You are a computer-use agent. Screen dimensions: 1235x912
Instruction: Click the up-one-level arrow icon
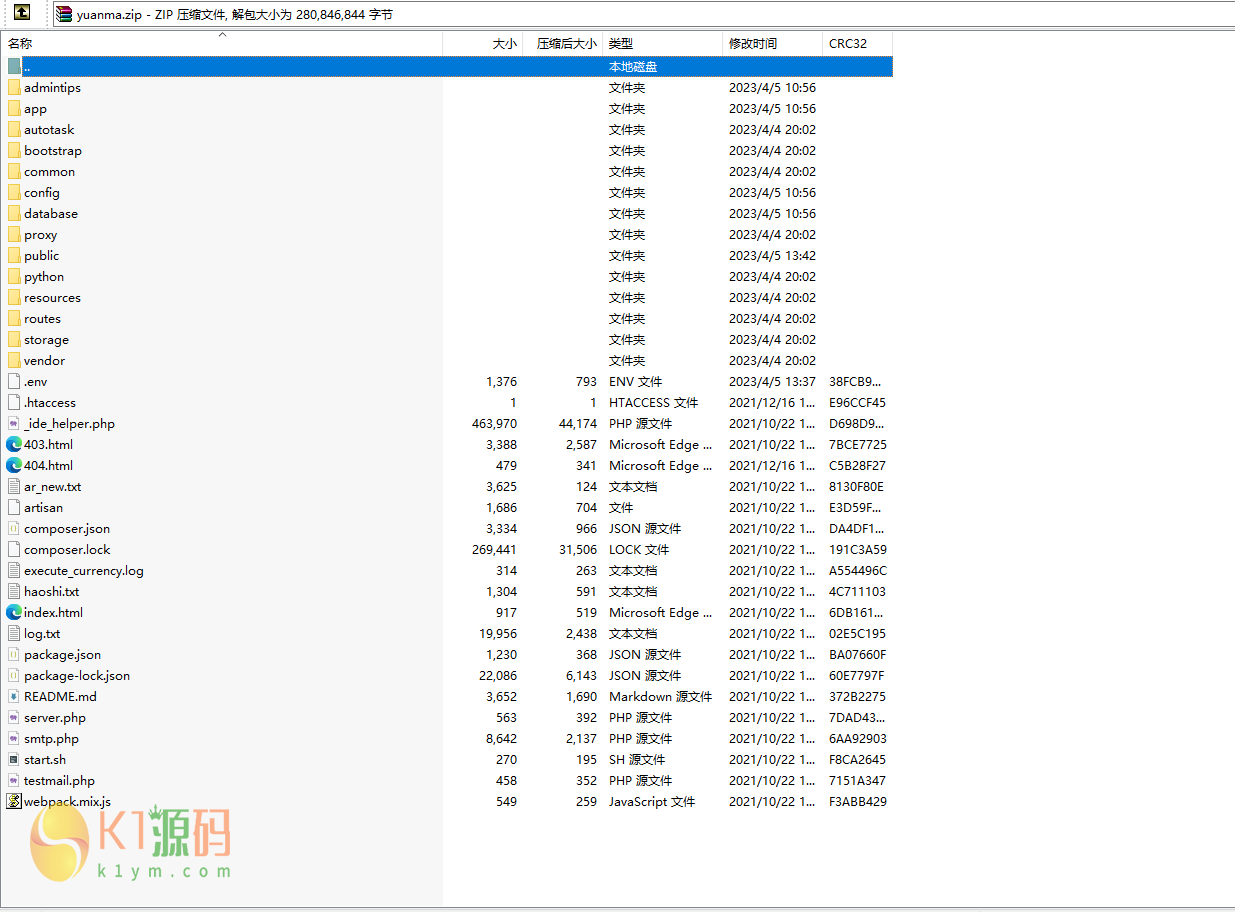point(21,13)
